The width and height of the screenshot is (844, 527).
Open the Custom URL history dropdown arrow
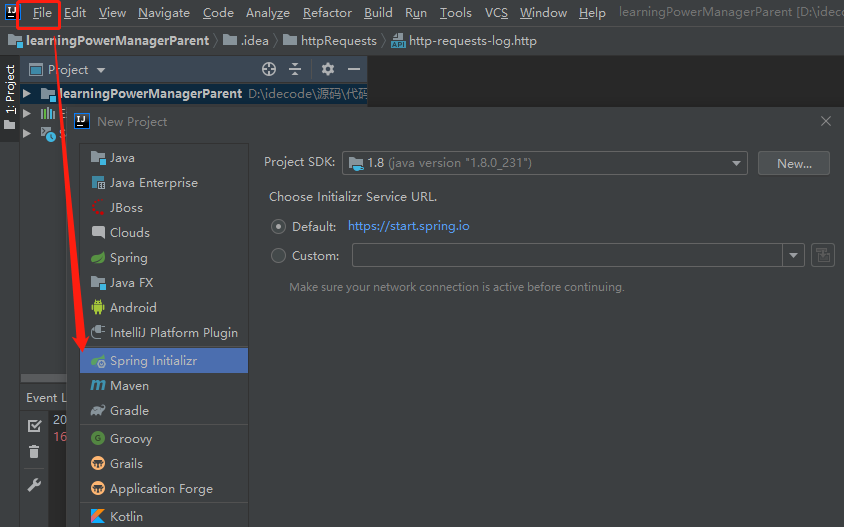pos(793,255)
